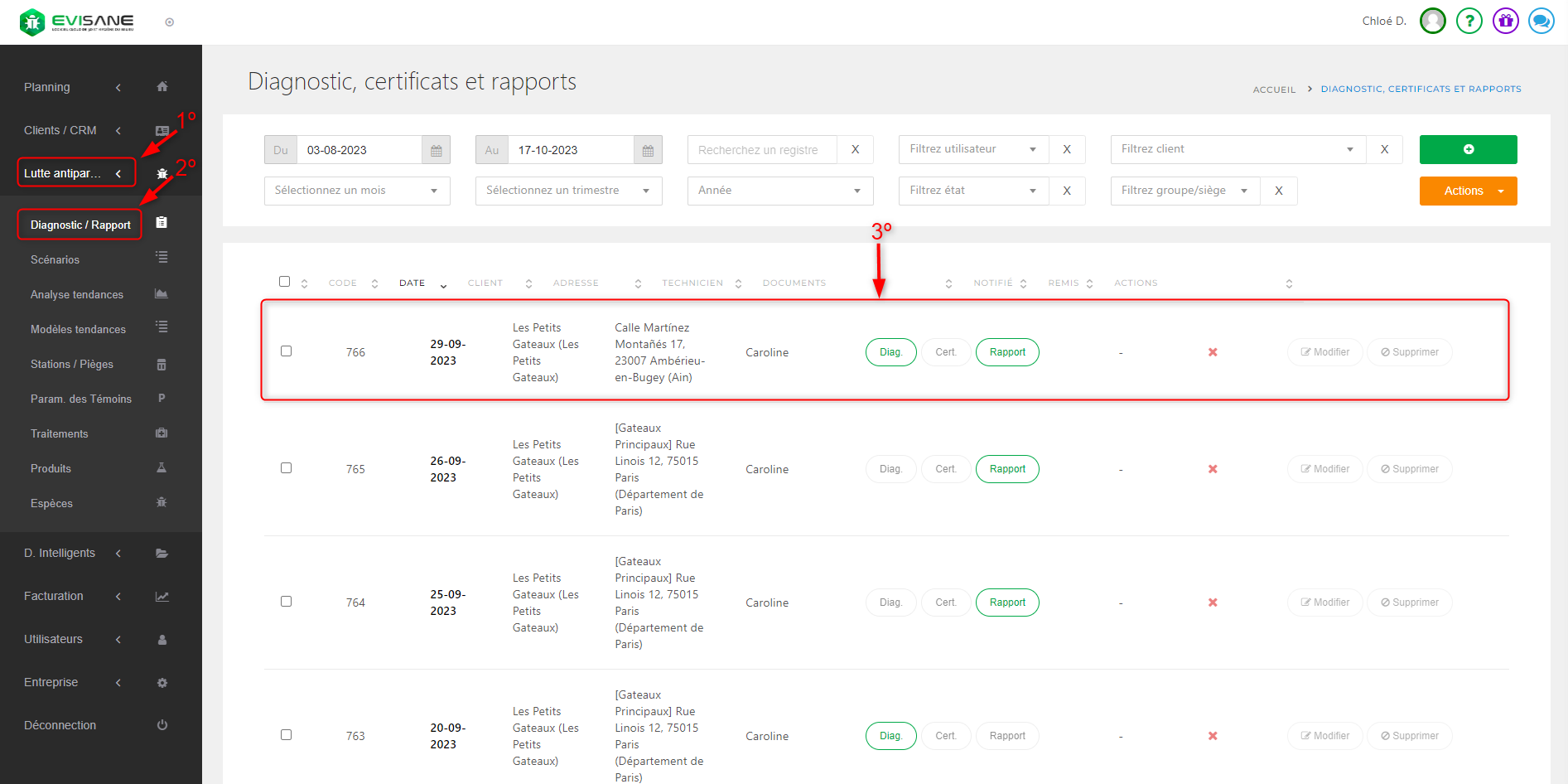
Task: Open the start date calendar picker icon
Action: [x=436, y=150]
